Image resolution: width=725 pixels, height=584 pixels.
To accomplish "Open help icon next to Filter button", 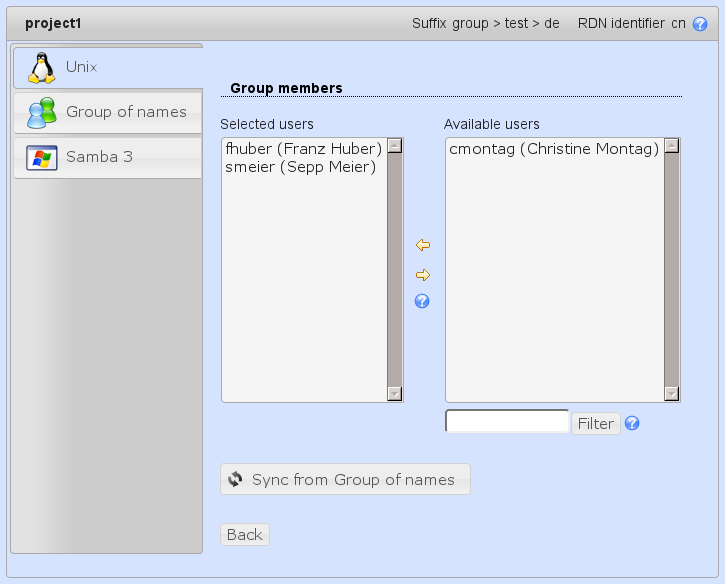I will click(632, 424).
